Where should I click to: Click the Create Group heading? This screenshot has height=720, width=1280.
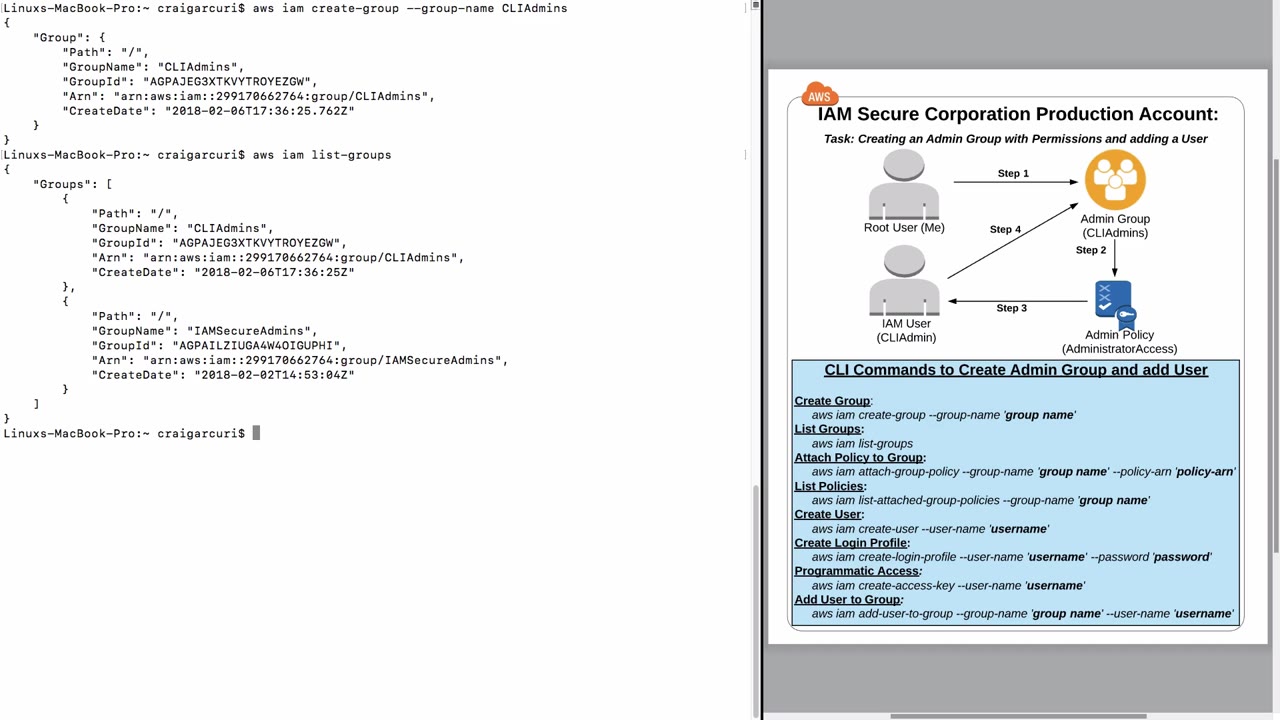click(832, 401)
